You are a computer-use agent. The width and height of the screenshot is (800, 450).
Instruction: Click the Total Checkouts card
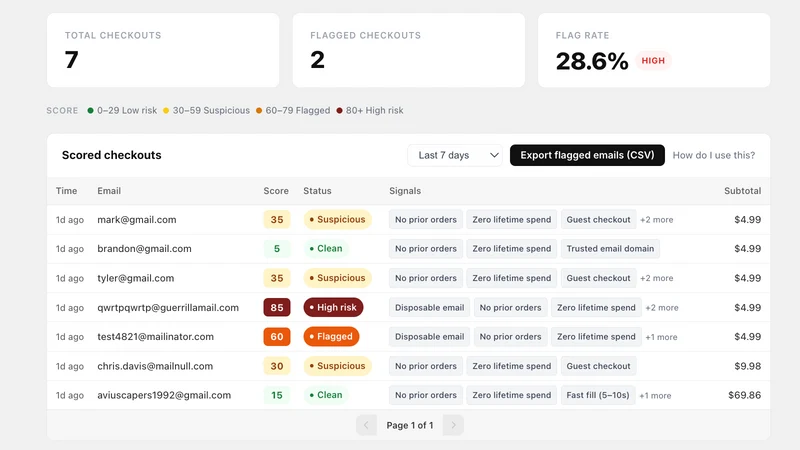(x=163, y=50)
